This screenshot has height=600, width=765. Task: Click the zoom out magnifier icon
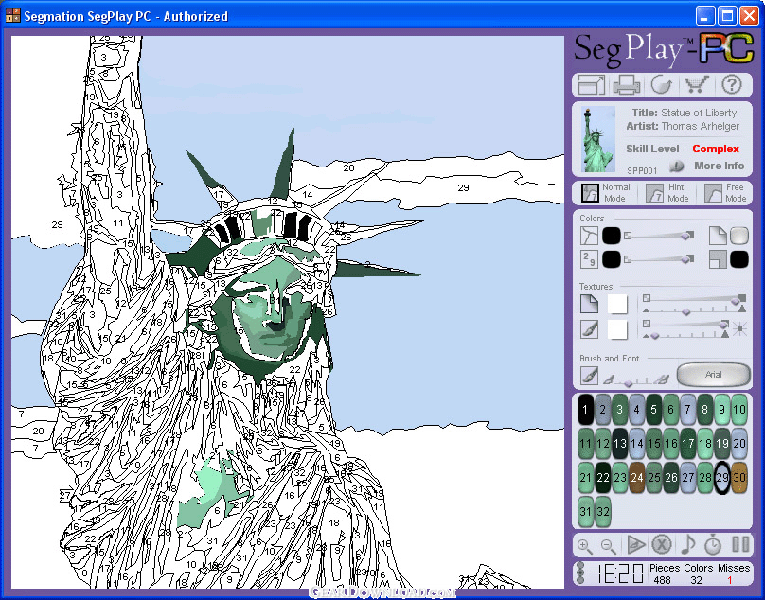click(608, 545)
